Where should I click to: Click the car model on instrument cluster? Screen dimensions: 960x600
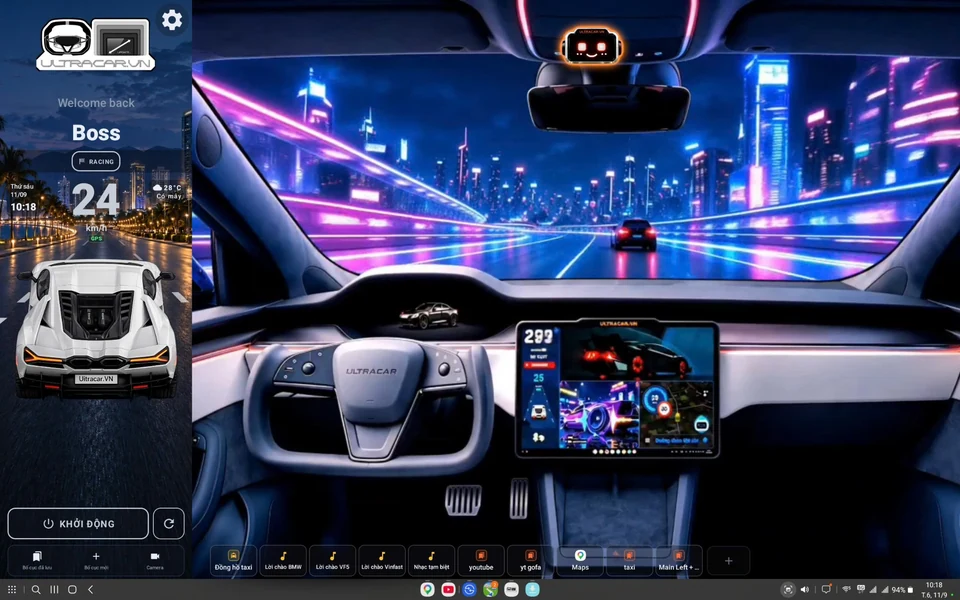(x=429, y=315)
